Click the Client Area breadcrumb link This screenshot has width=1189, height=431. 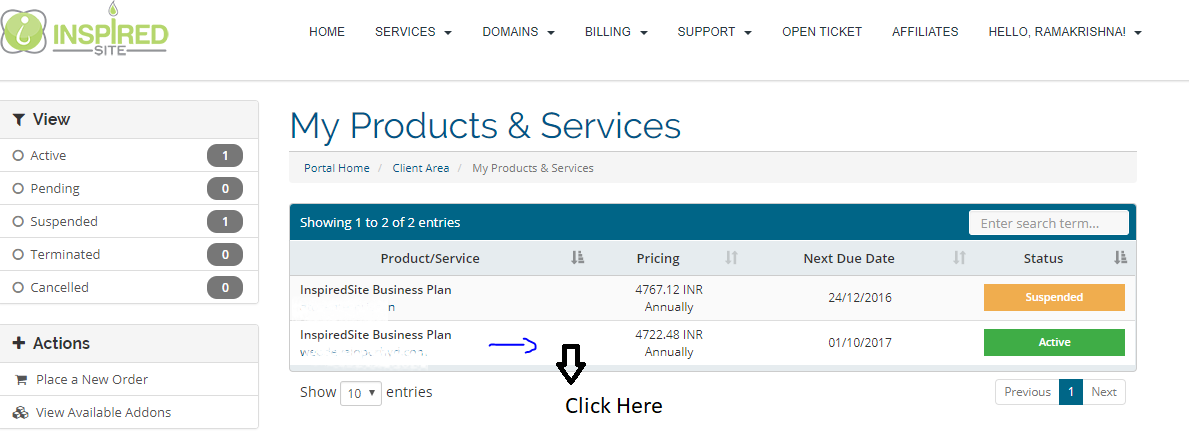(x=421, y=168)
